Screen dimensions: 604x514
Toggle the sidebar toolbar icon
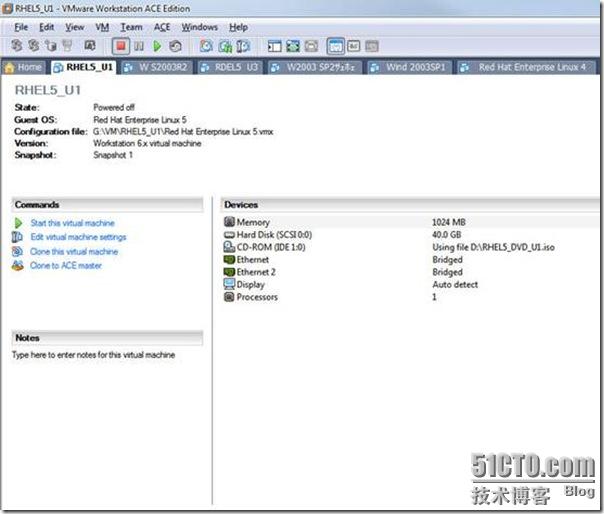point(274,46)
